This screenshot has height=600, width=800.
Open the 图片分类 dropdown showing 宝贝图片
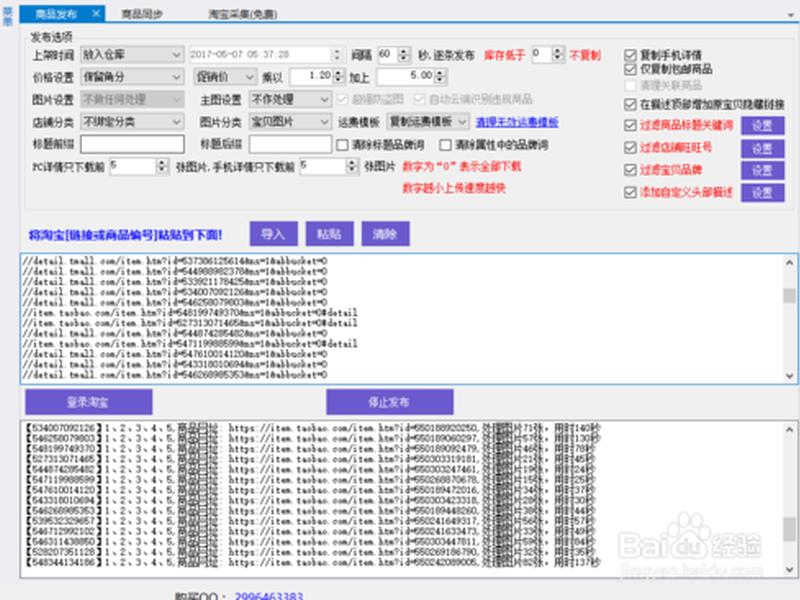[x=291, y=122]
